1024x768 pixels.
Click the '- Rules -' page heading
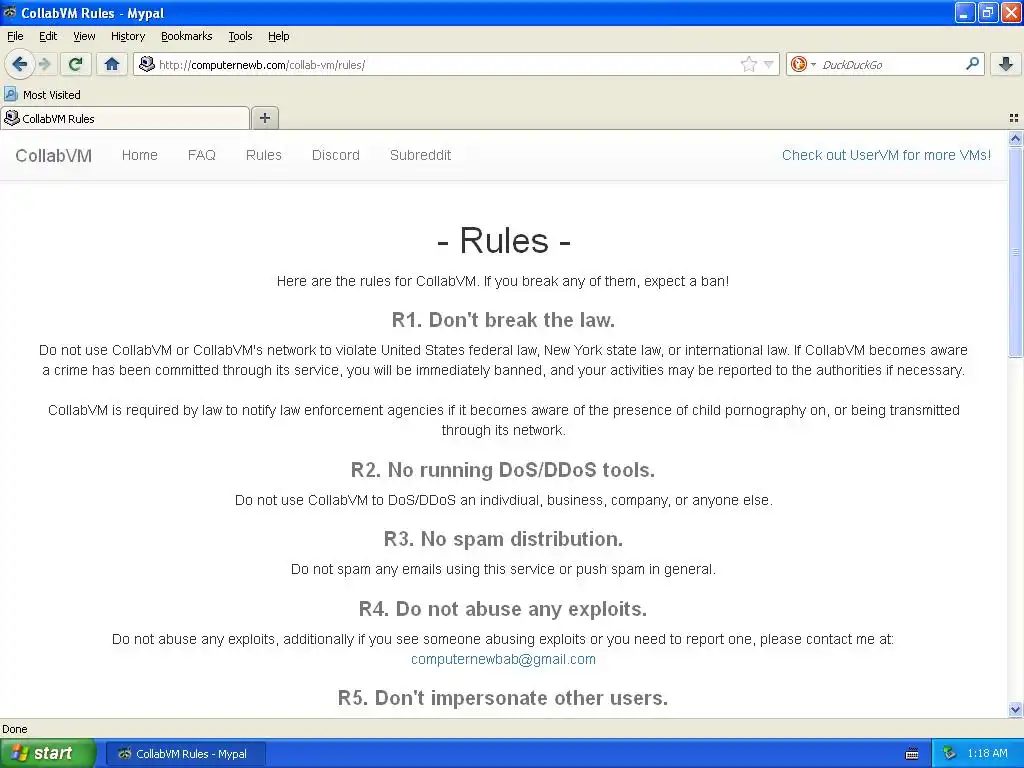pyautogui.click(x=504, y=240)
